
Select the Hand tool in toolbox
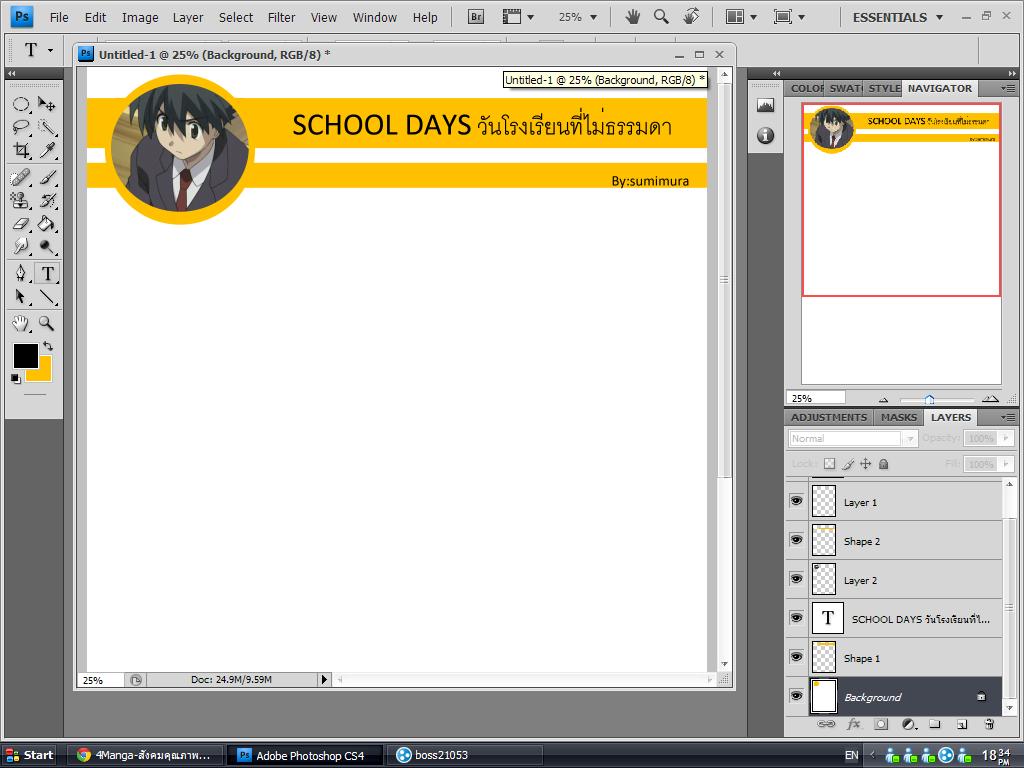point(21,323)
